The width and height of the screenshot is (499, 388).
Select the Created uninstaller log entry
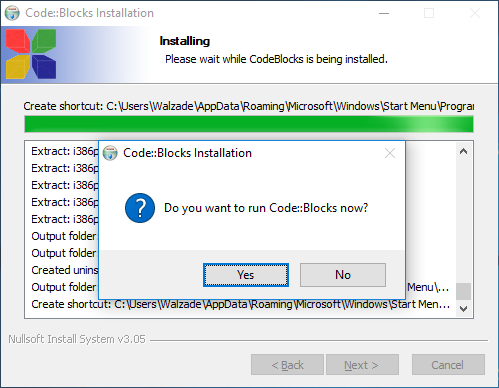(x=65, y=270)
